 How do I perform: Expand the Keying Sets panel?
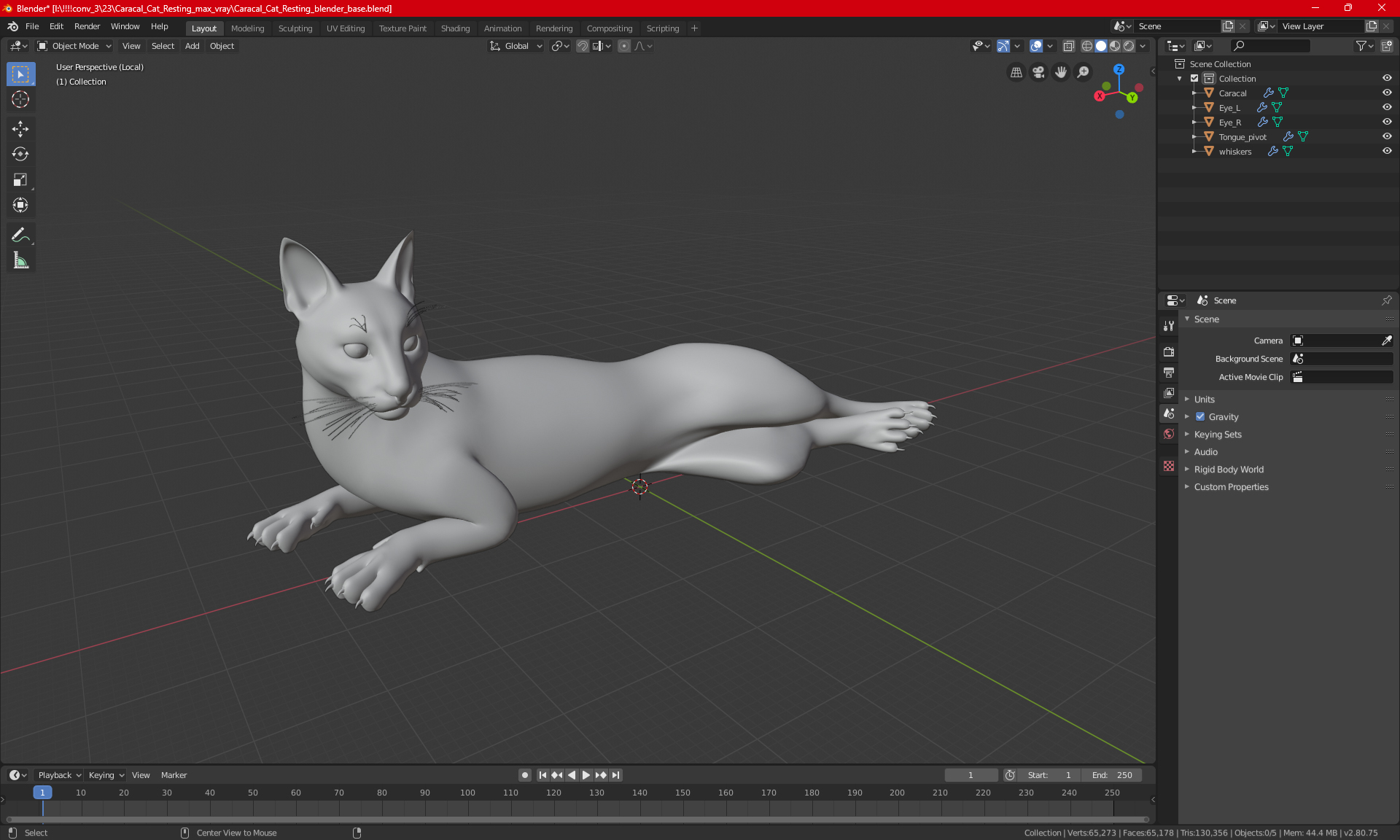(x=1217, y=435)
